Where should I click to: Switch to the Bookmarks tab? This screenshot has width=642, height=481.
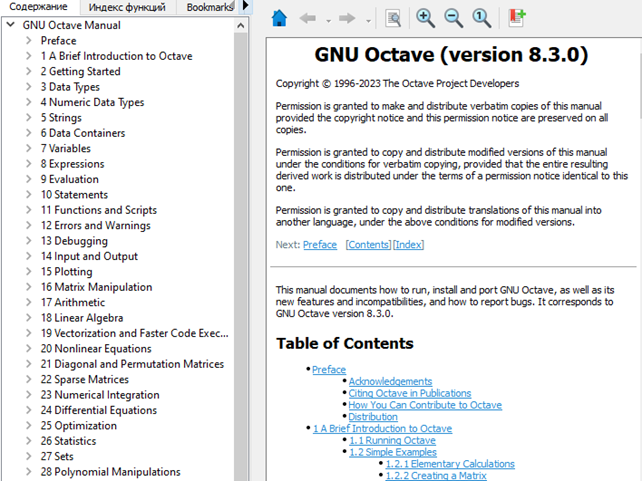tap(208, 7)
